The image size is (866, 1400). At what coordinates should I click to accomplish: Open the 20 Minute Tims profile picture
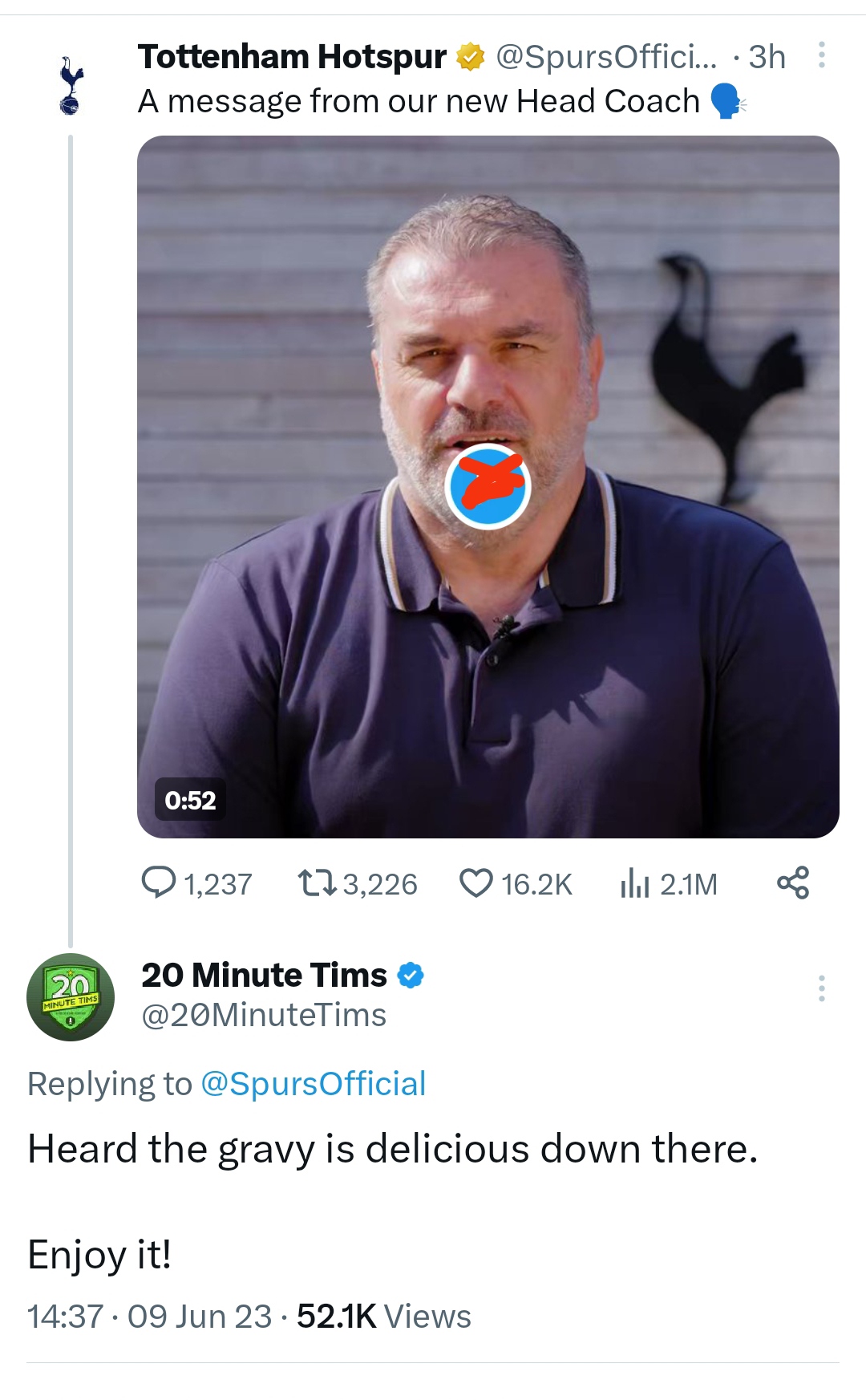pos(71,997)
